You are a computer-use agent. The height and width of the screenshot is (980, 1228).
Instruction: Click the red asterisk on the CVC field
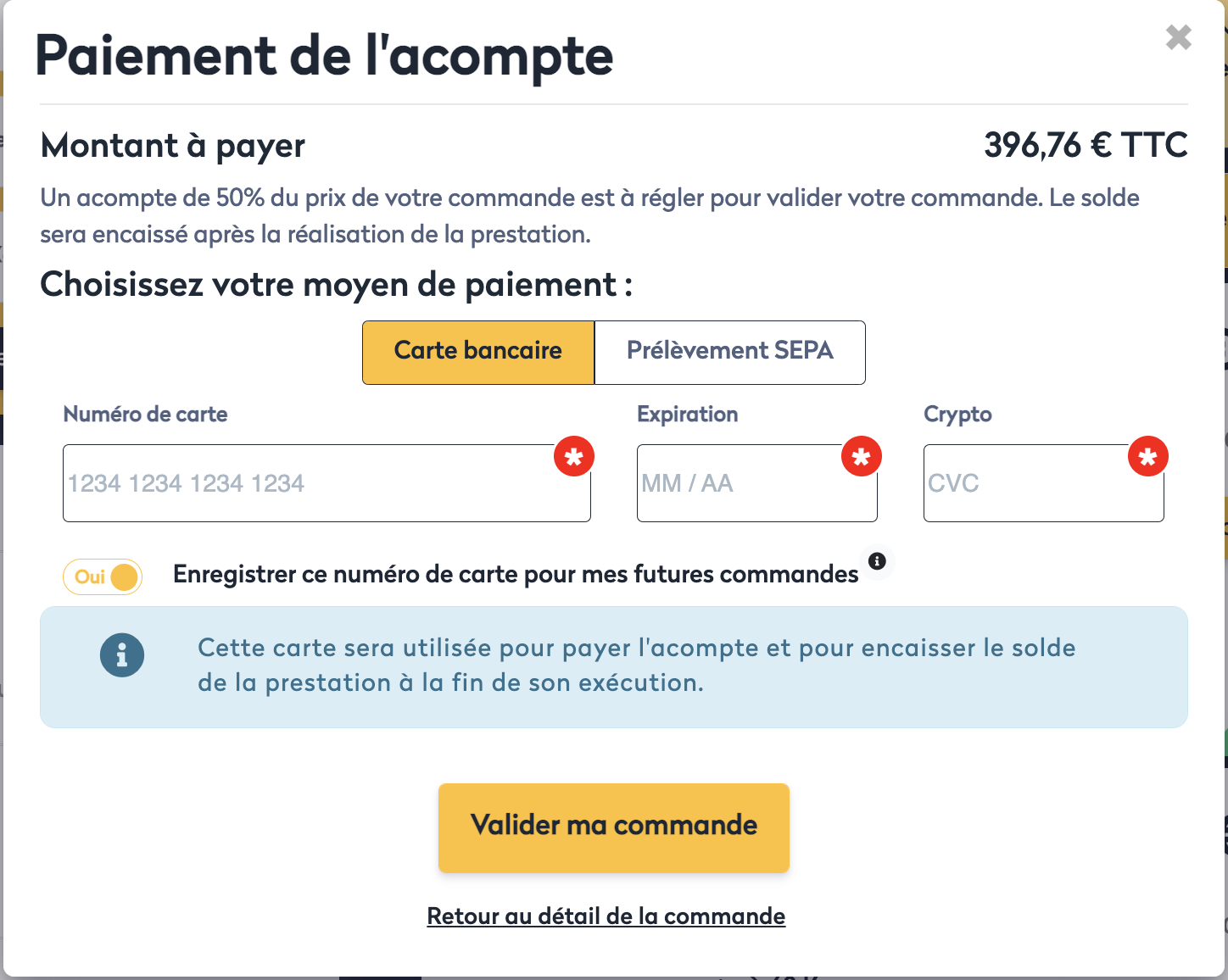tap(1147, 457)
